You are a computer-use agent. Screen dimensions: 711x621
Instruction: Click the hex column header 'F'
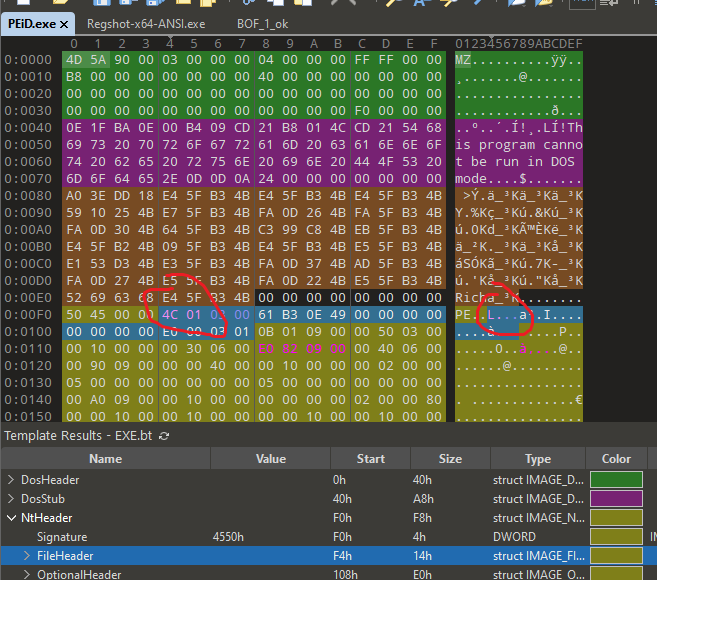[434, 44]
